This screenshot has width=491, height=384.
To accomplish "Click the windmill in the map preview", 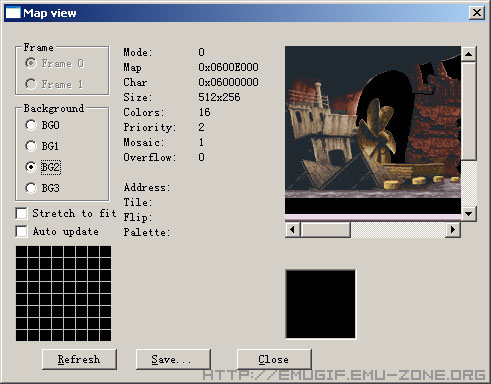I will 378,130.
